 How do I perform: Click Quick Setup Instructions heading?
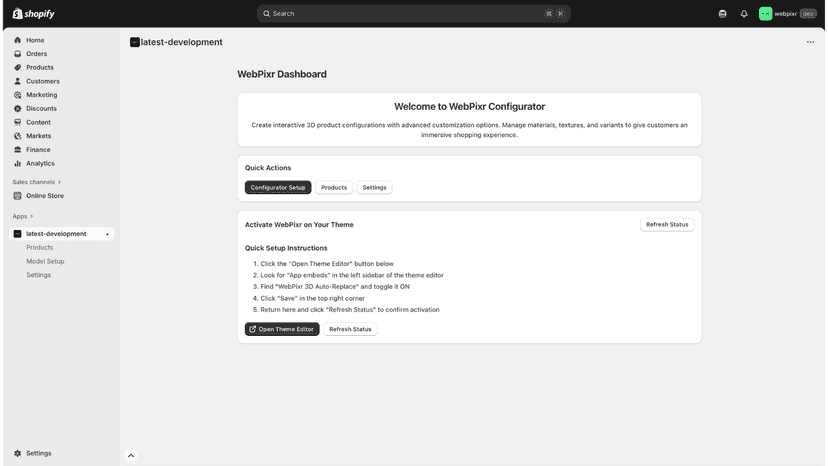point(286,248)
